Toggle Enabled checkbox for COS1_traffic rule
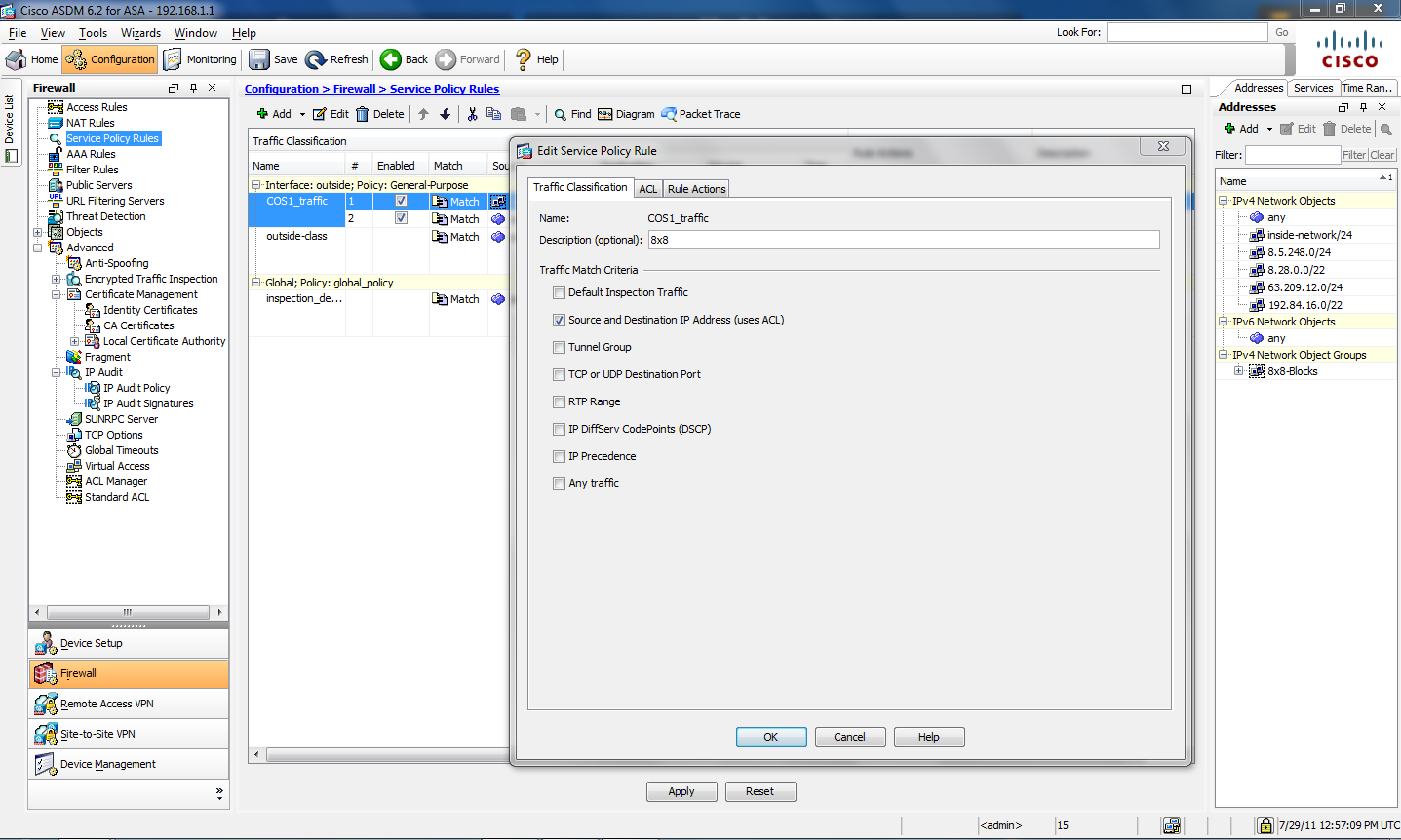Screen dimensions: 1401x840 coord(401,201)
